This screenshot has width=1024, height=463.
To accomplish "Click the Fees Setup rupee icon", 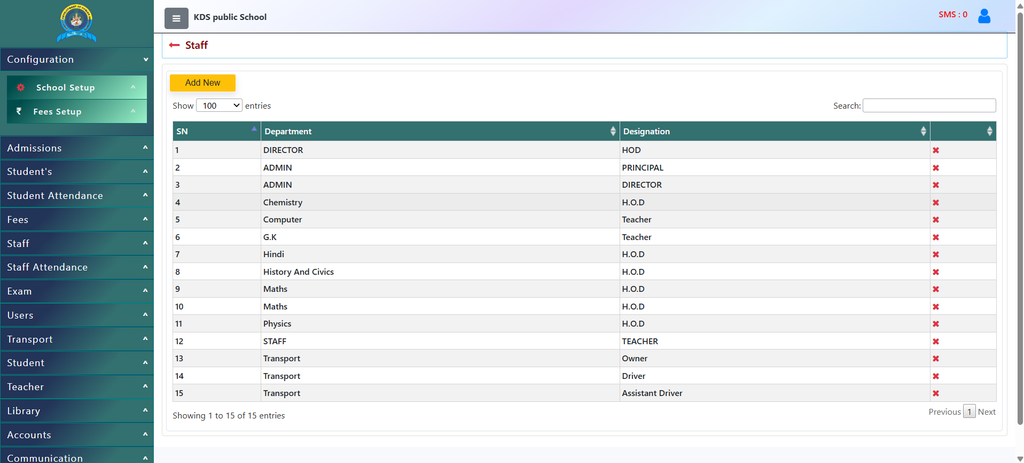I will [x=19, y=112].
